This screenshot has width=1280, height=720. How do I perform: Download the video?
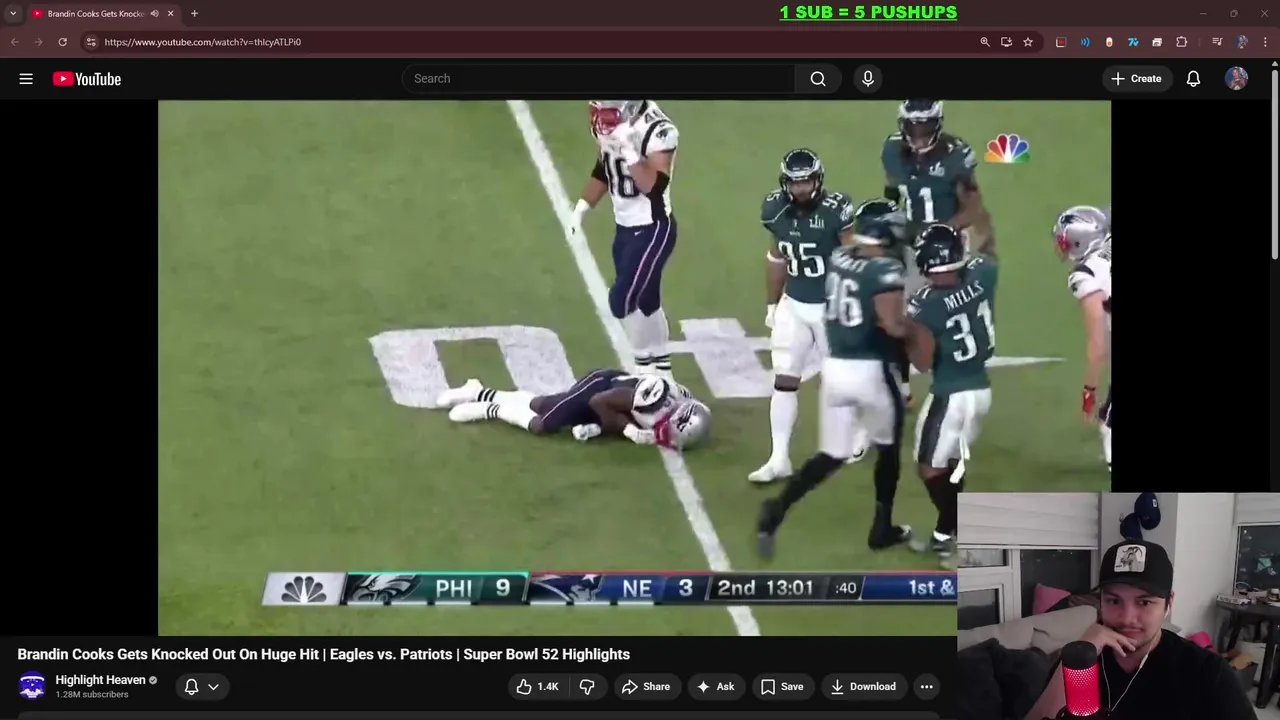click(x=863, y=686)
